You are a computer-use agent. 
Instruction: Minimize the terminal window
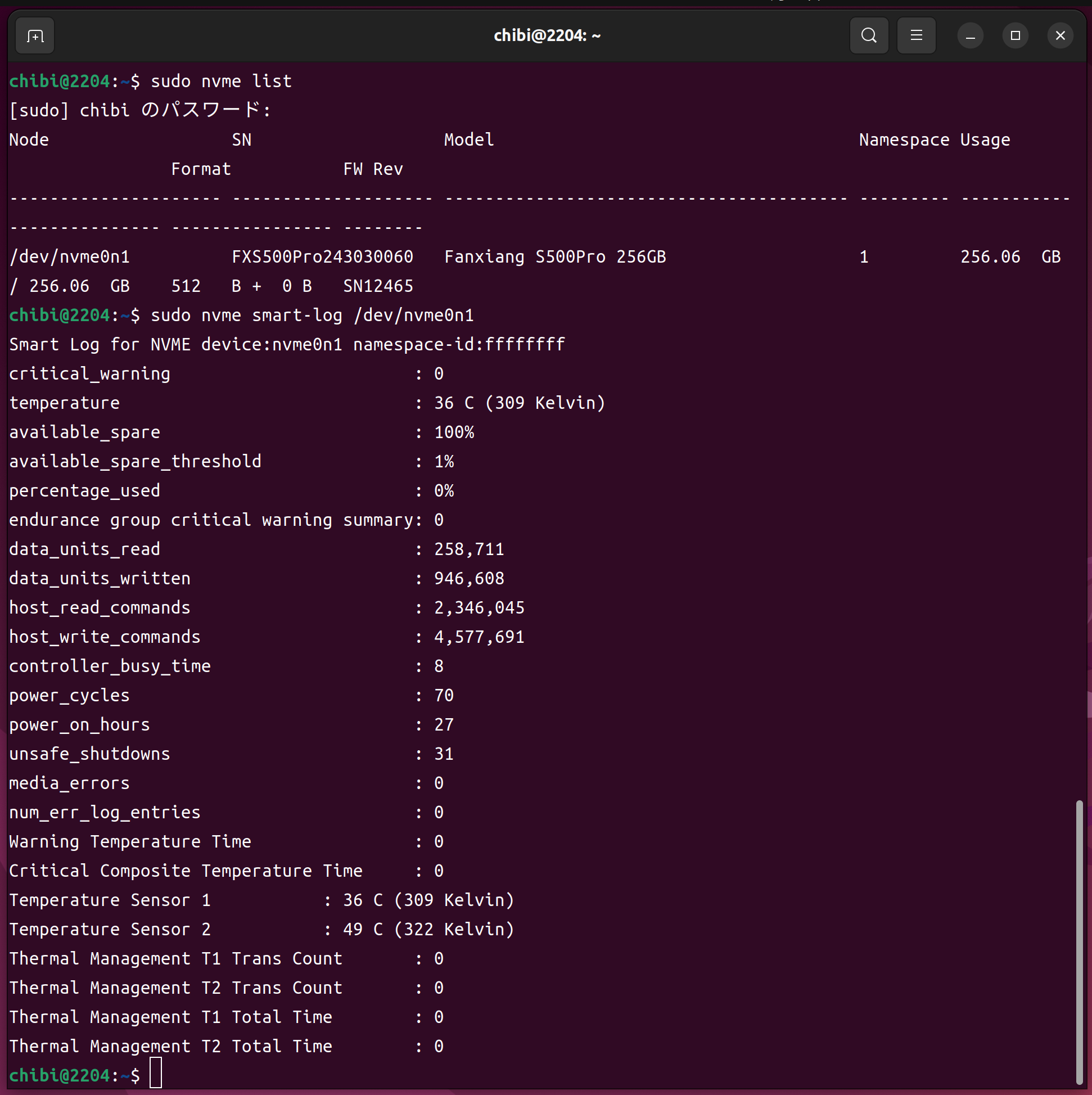point(969,35)
